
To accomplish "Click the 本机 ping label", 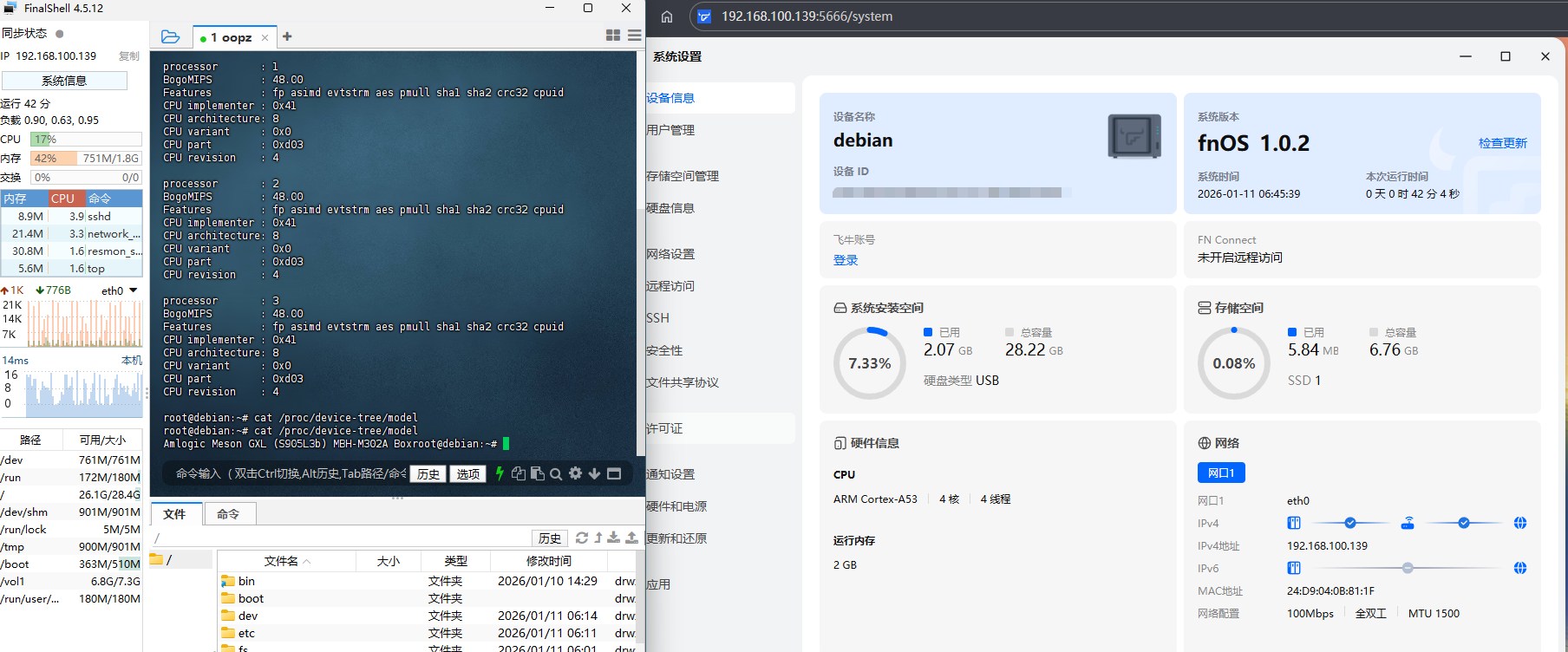I will pos(132,360).
